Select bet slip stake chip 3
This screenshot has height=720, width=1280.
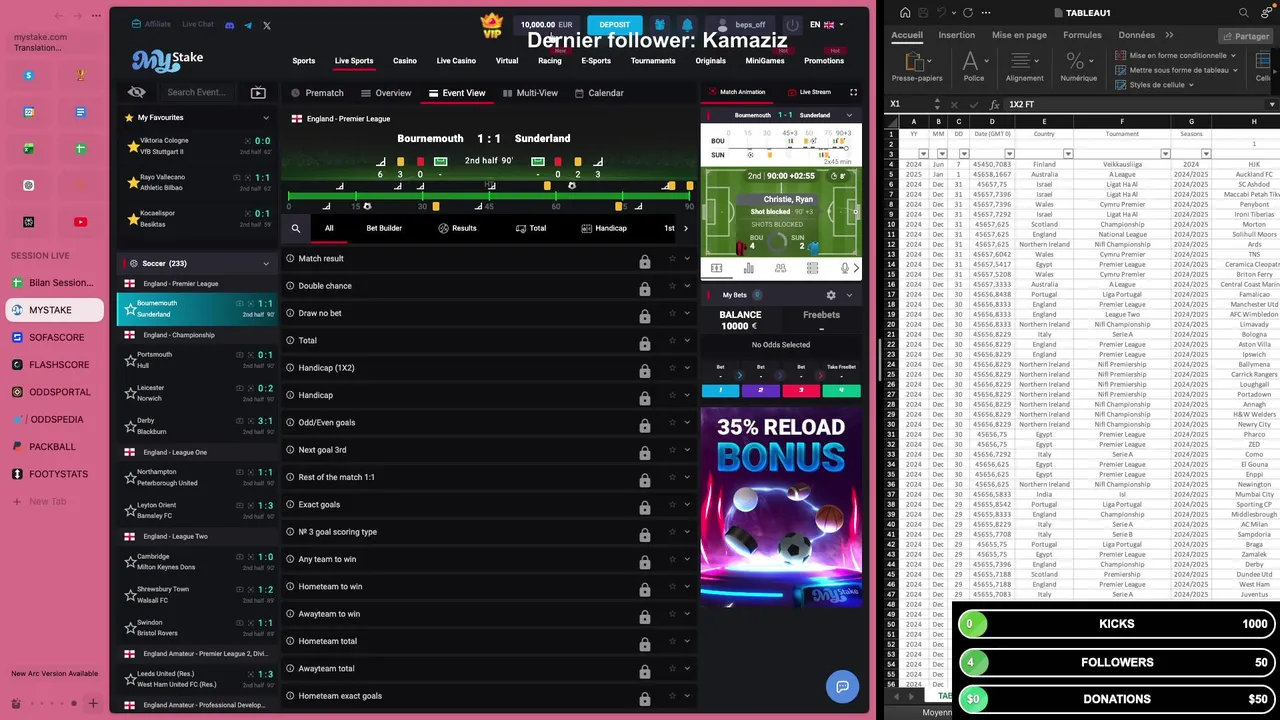801,390
